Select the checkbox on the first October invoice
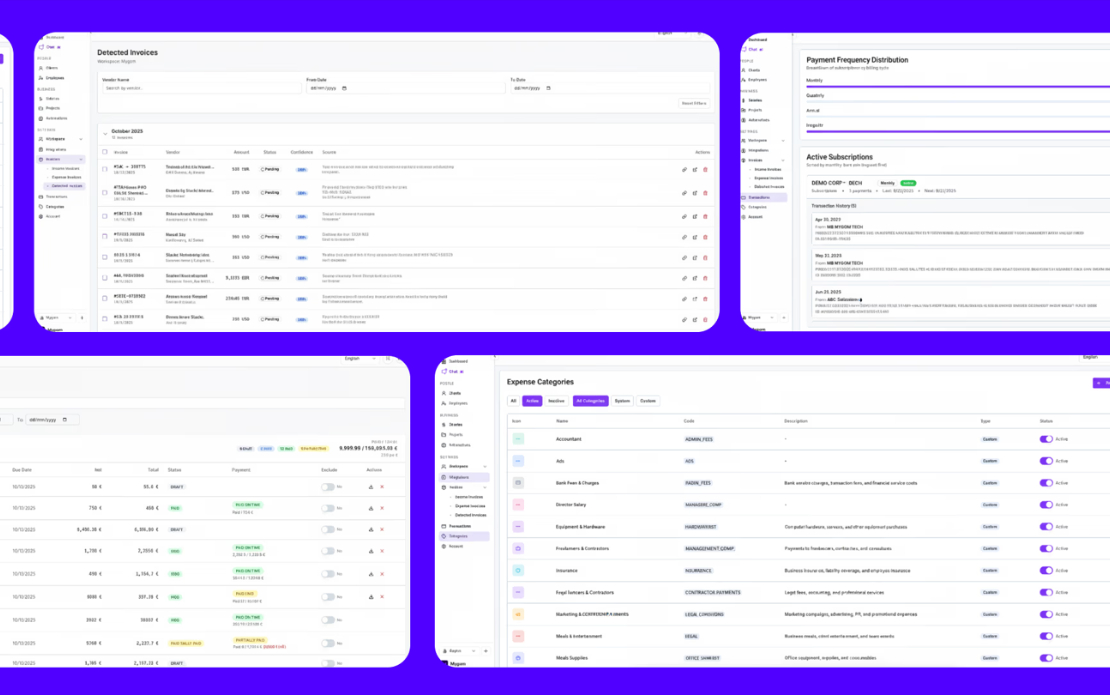Screen dimensions: 1110x695 point(104,169)
